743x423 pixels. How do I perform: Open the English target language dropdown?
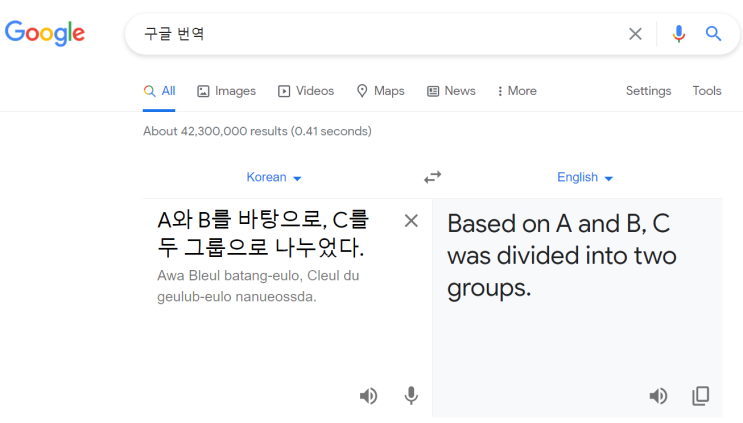pyautogui.click(x=585, y=178)
